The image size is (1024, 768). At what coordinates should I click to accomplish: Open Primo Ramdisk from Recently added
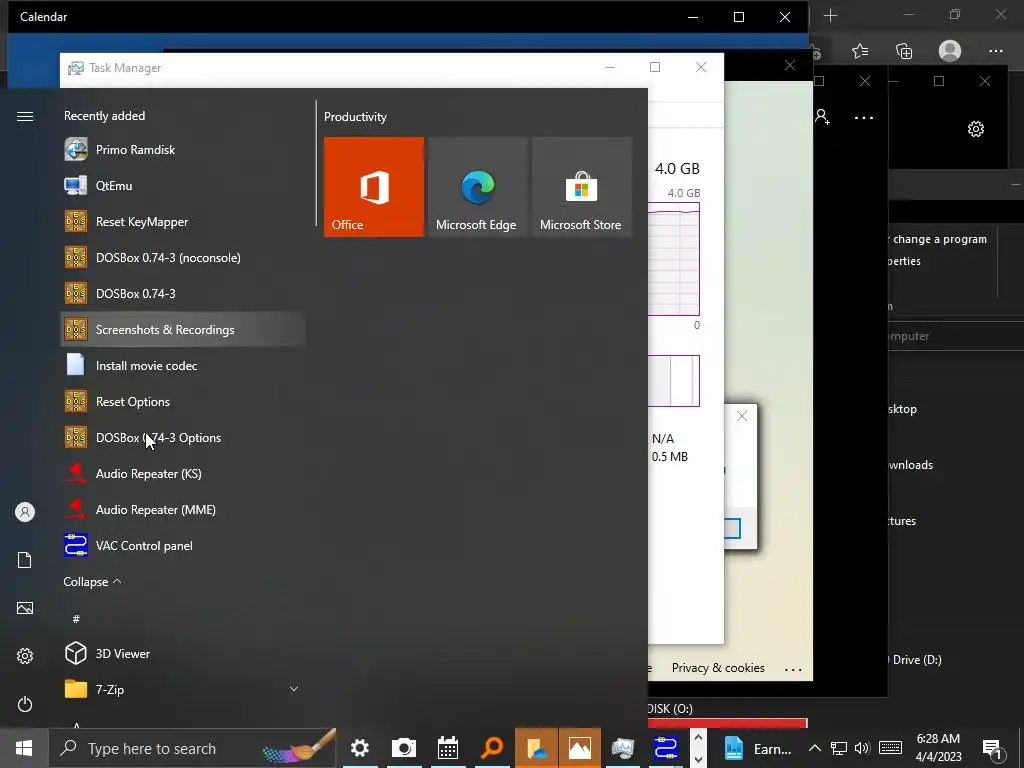coord(183,150)
